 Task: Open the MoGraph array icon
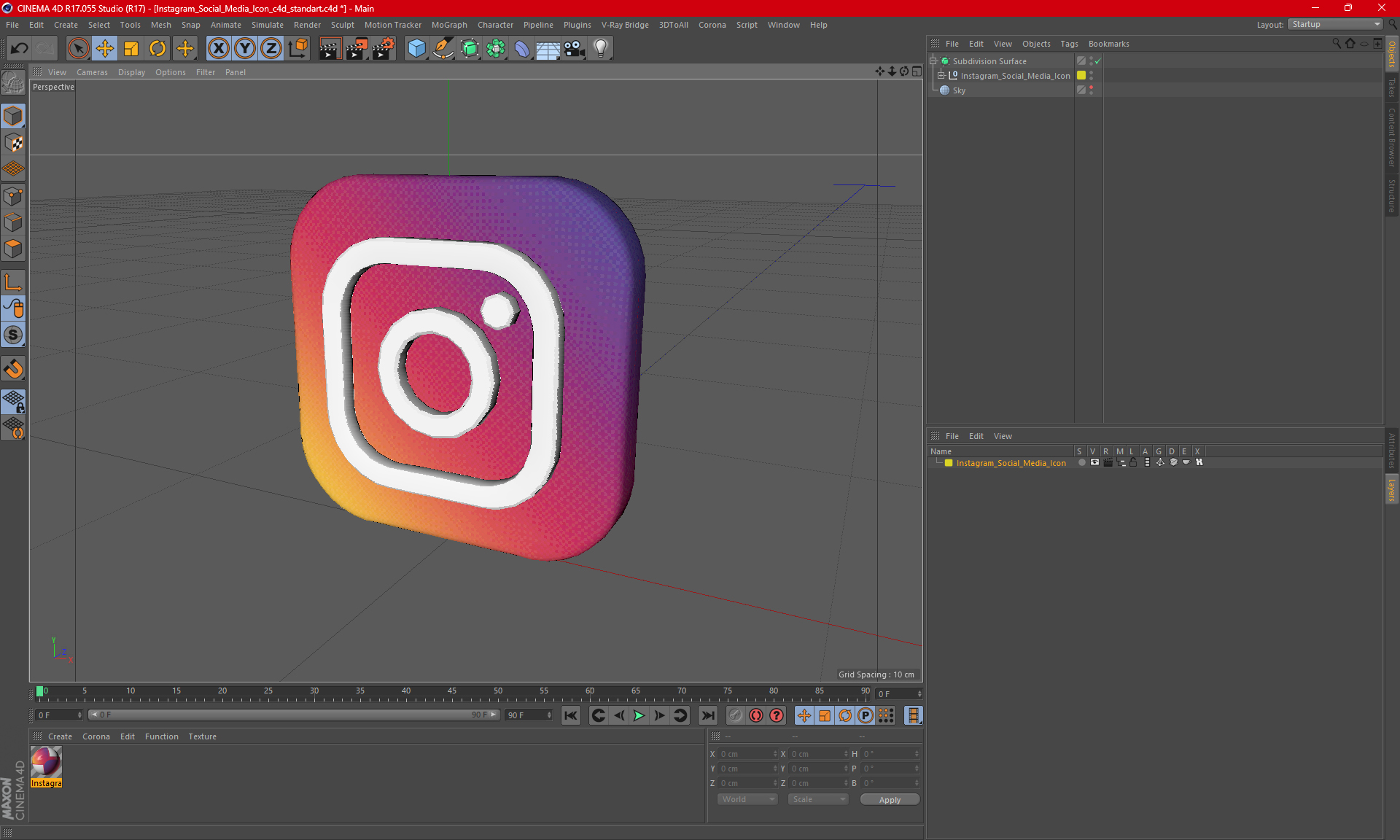(x=496, y=48)
